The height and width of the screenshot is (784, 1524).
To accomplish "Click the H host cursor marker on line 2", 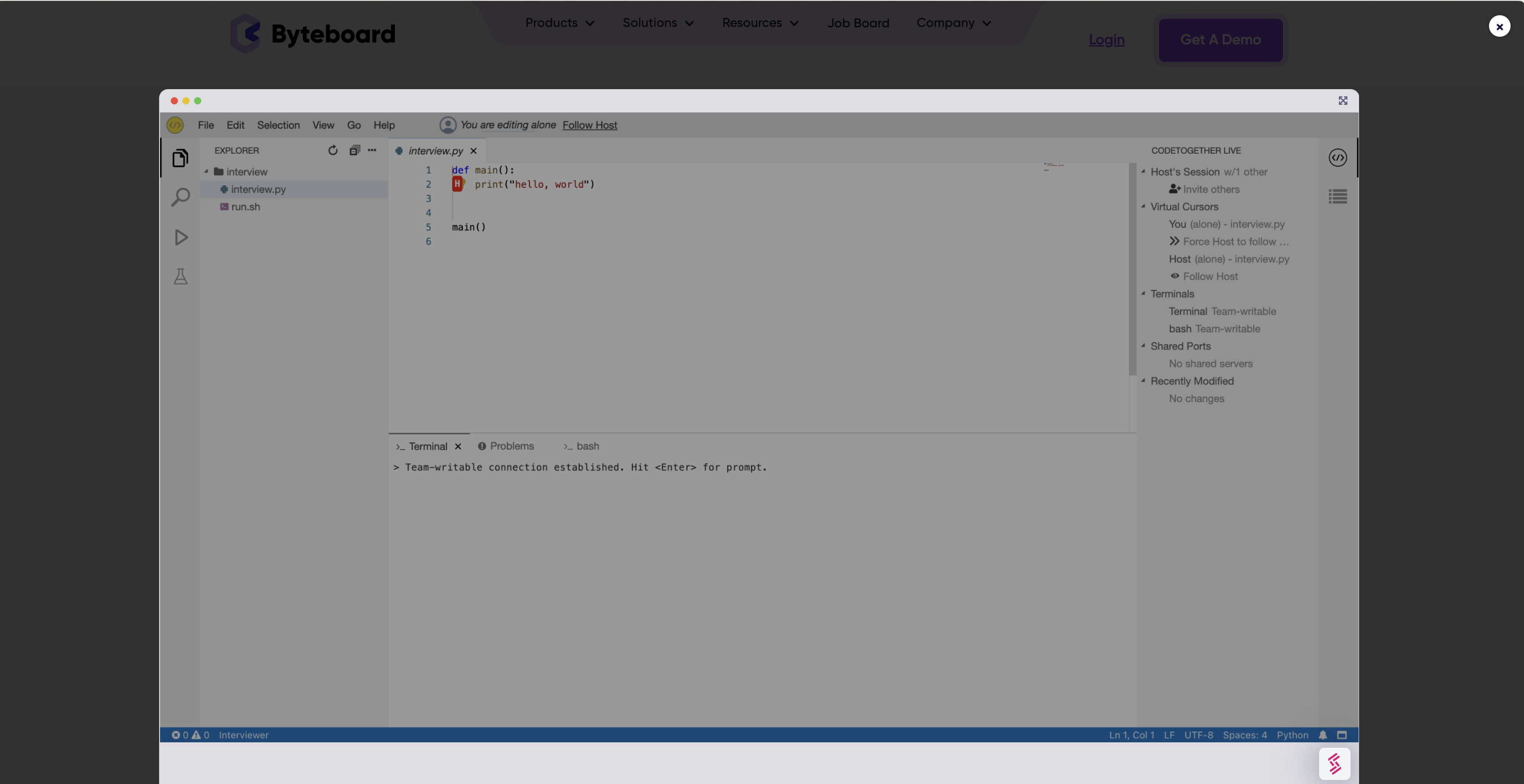I will [457, 184].
